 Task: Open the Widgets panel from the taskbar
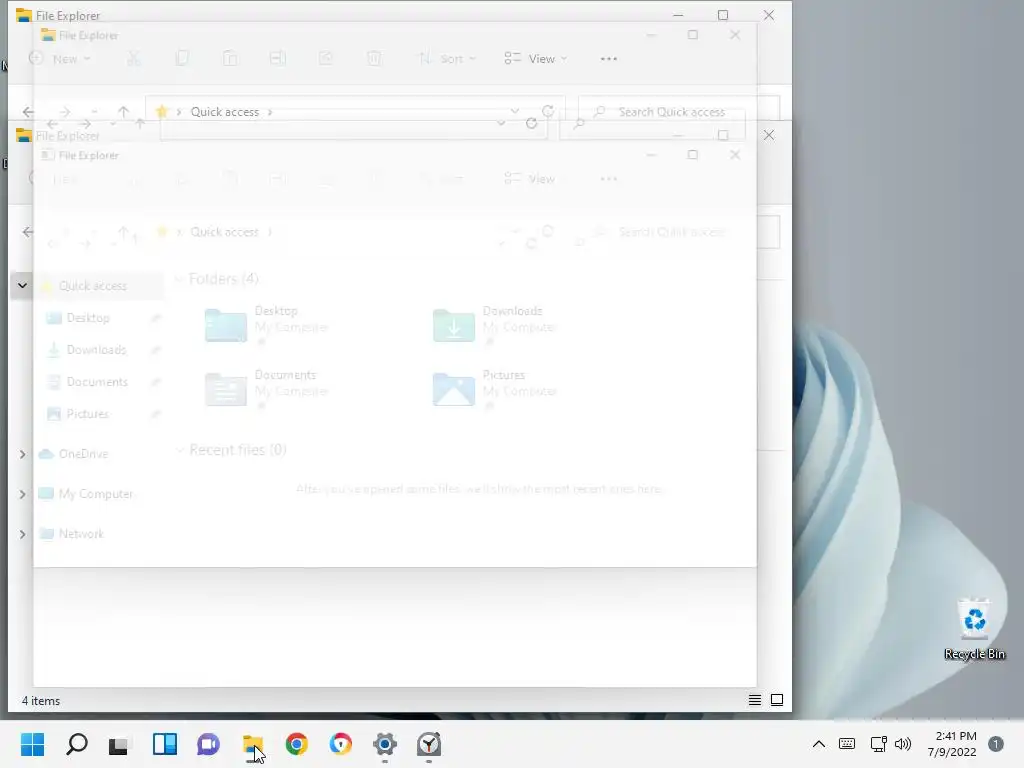click(165, 744)
